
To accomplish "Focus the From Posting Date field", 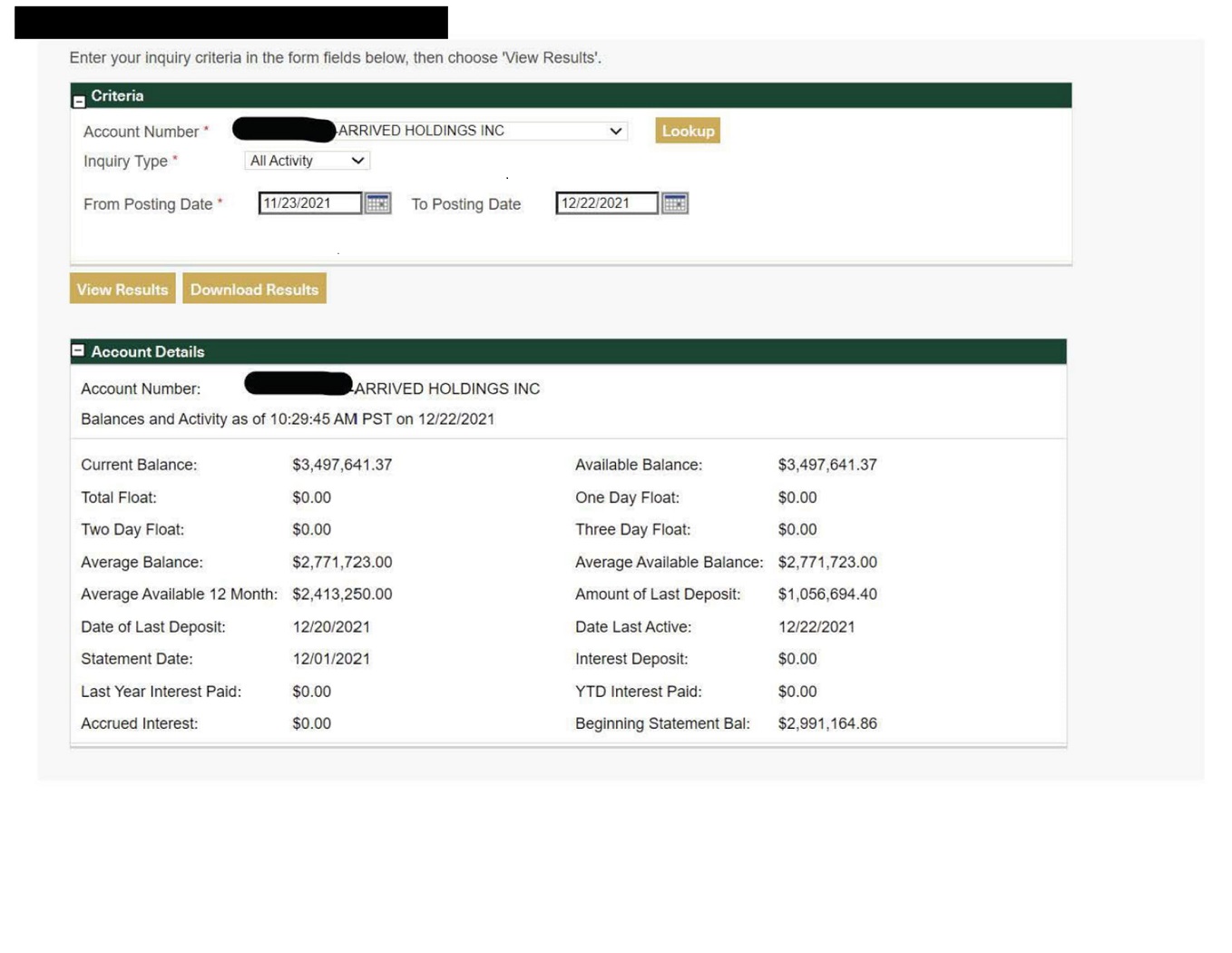I will coord(309,203).
